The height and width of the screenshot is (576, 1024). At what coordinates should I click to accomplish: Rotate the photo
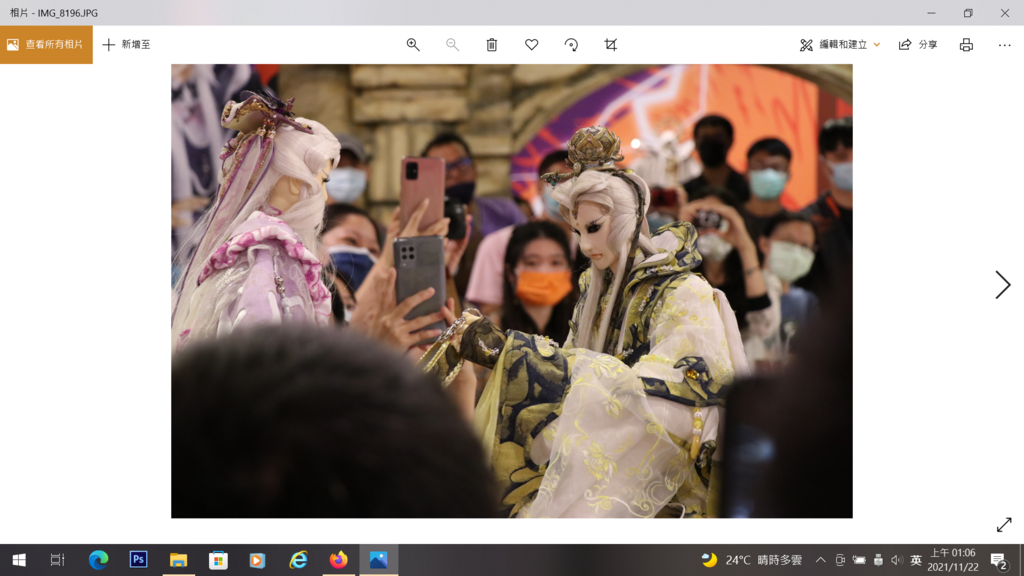pyautogui.click(x=571, y=44)
